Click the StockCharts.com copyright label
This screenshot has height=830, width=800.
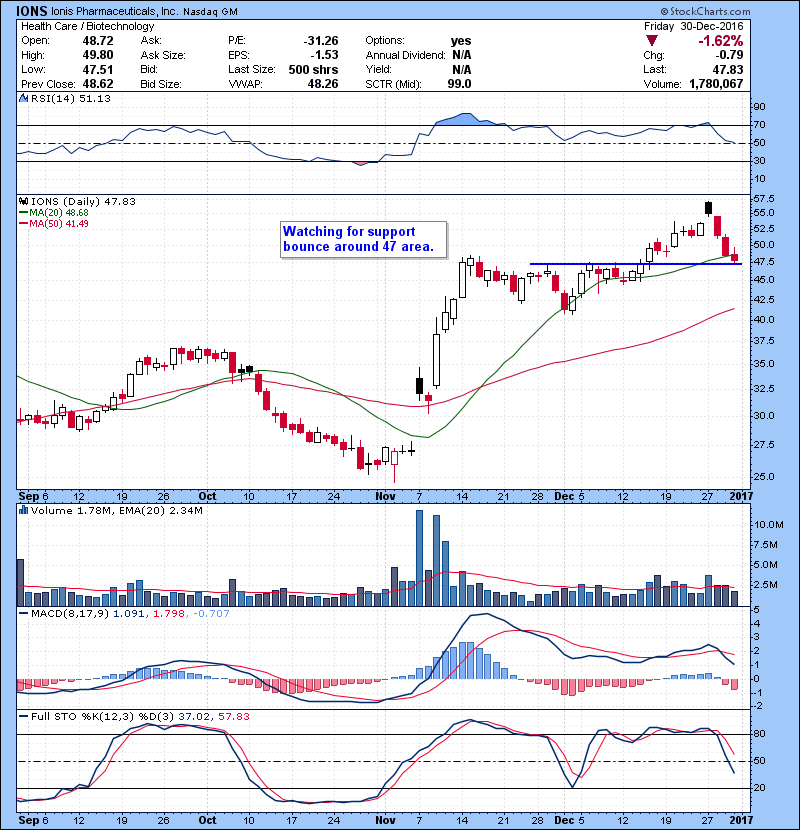[705, 11]
